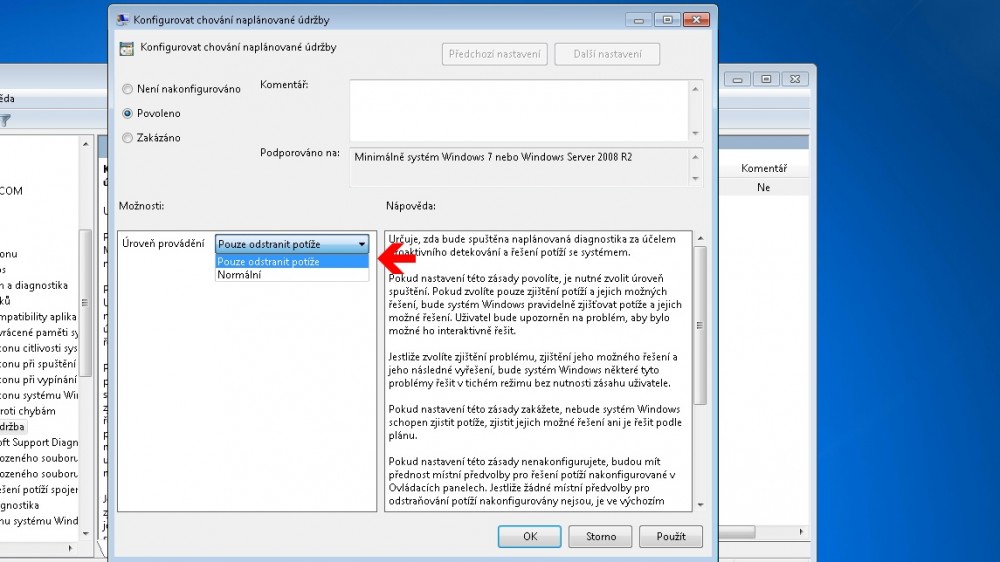Image resolution: width=1000 pixels, height=562 pixels.
Task: Click "Další nastavení" button
Action: coord(607,54)
